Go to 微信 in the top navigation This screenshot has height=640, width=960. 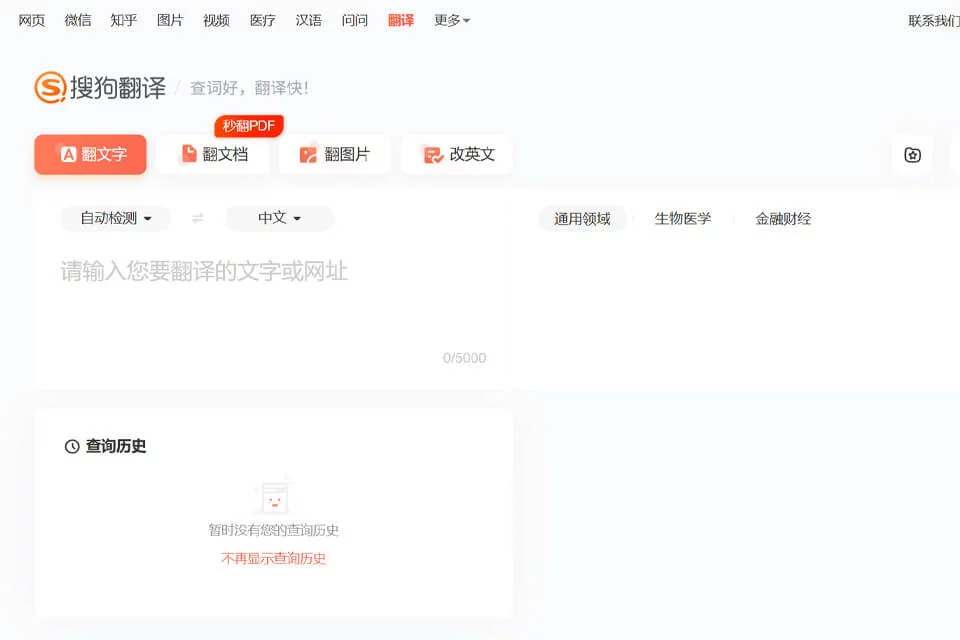78,20
